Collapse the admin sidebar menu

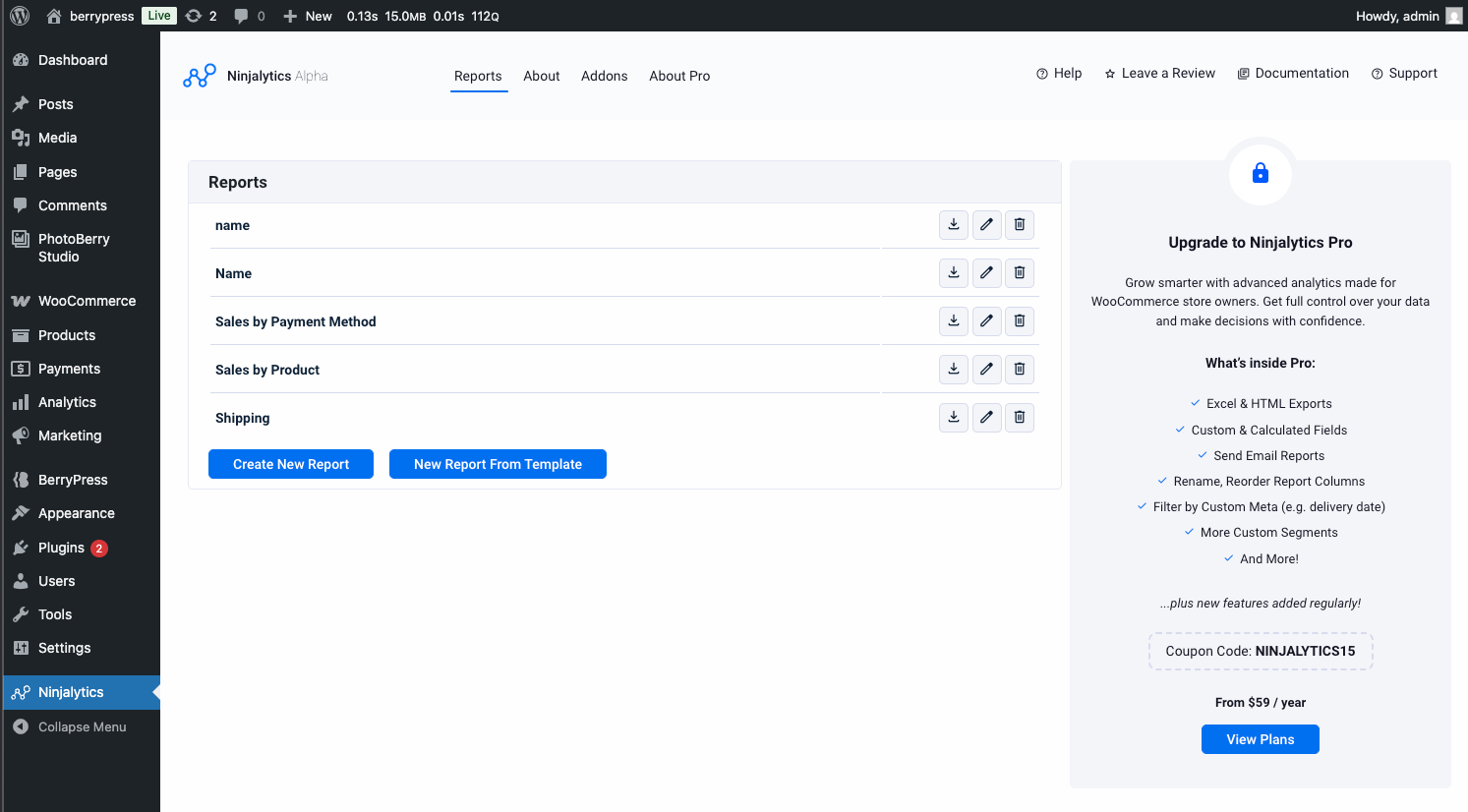(x=82, y=726)
